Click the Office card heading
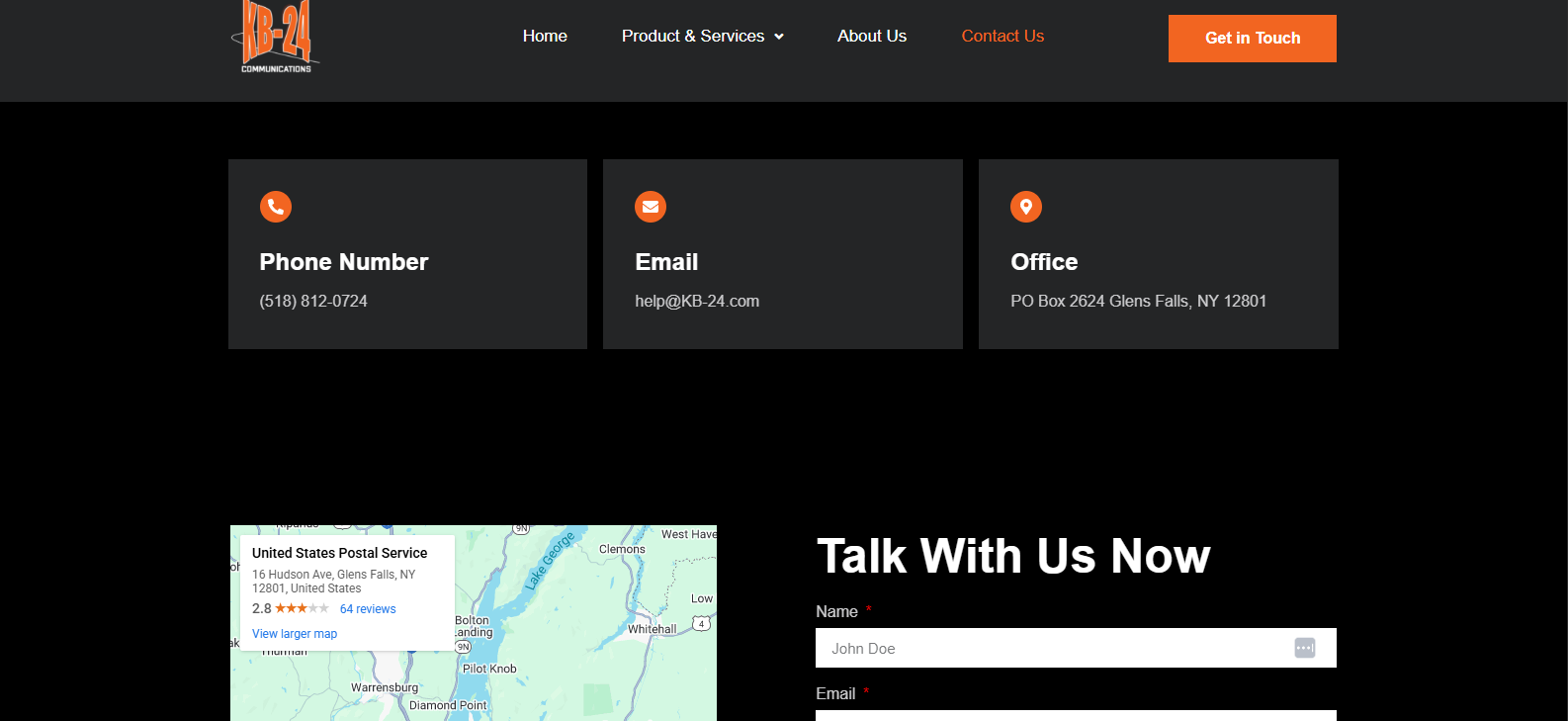 tap(1044, 262)
